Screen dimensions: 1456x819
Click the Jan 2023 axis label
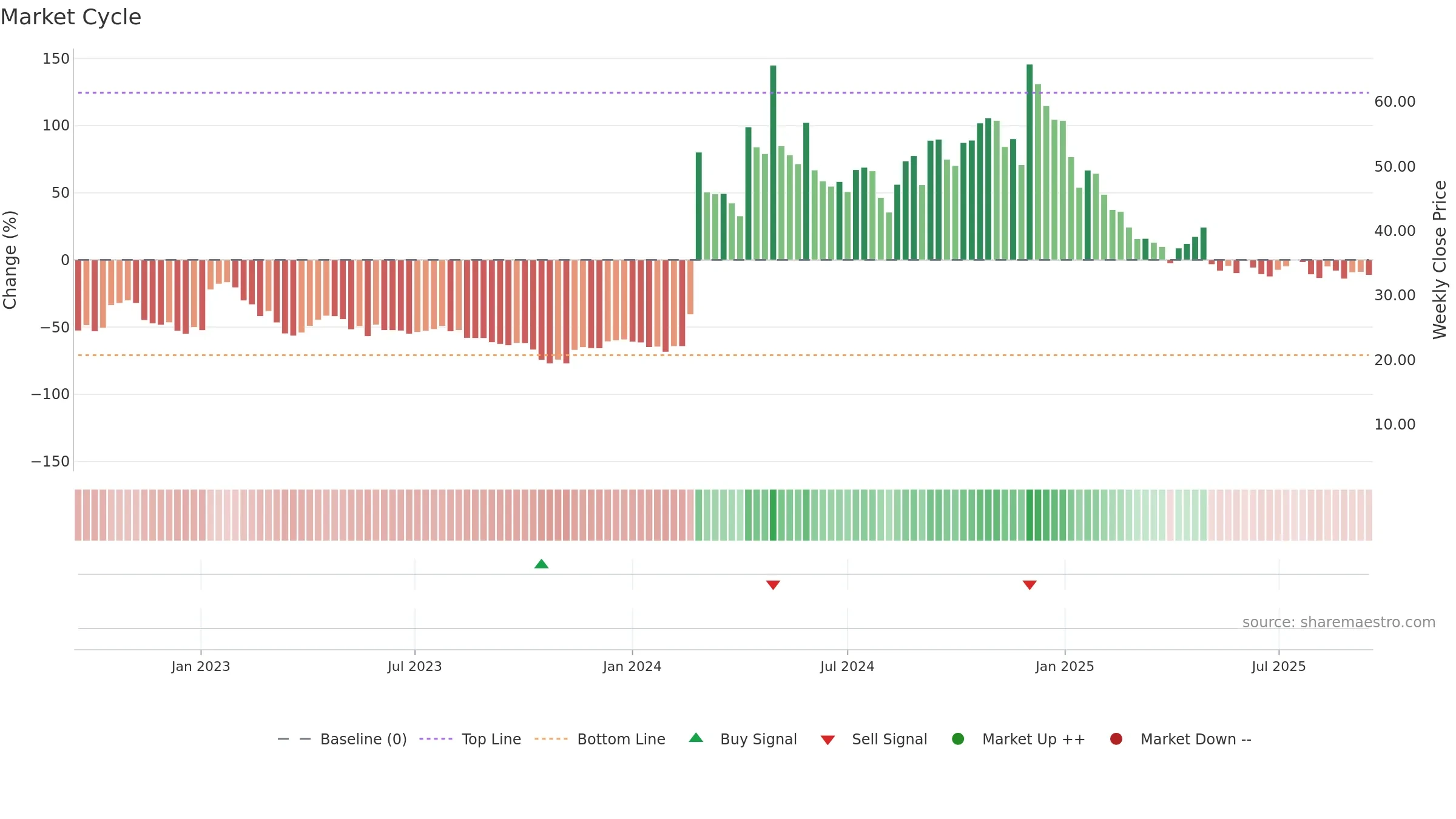point(201,666)
